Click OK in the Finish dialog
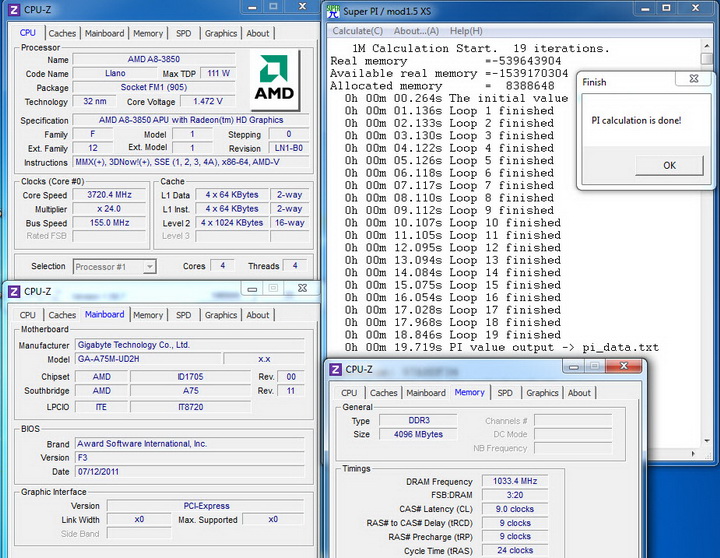This screenshot has width=720, height=558. point(669,165)
